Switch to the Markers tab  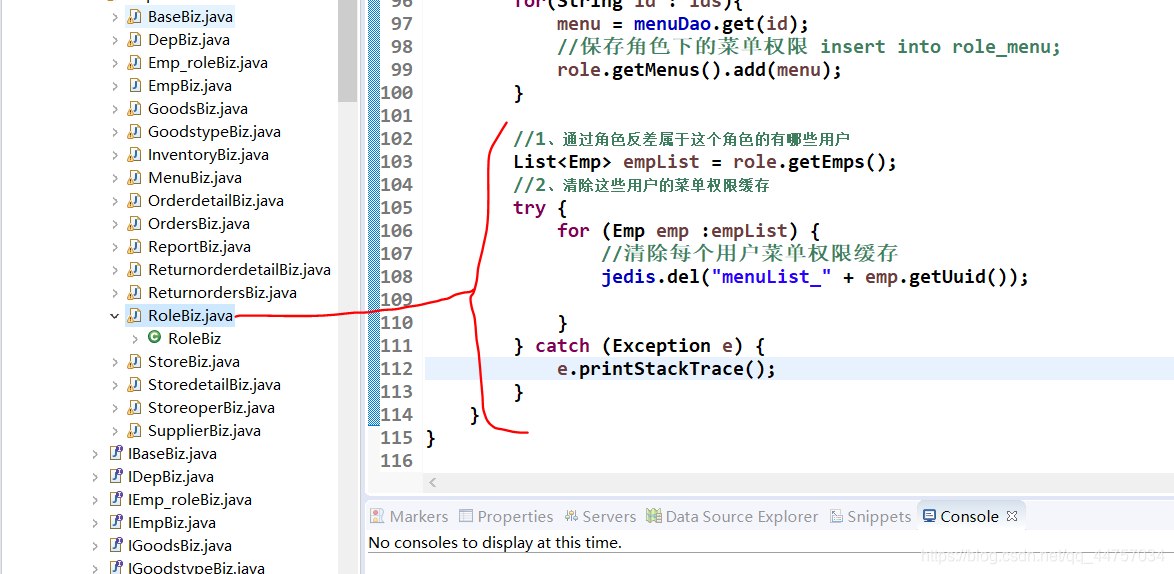click(x=409, y=516)
